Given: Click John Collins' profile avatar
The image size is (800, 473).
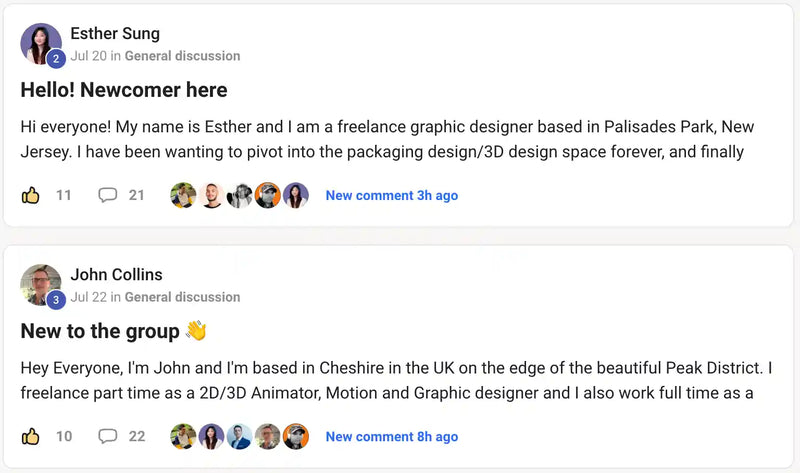Looking at the screenshot, I should pyautogui.click(x=41, y=285).
